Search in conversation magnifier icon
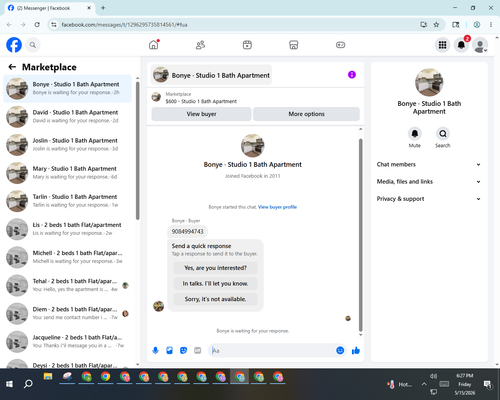The width and height of the screenshot is (500, 400). point(443,134)
